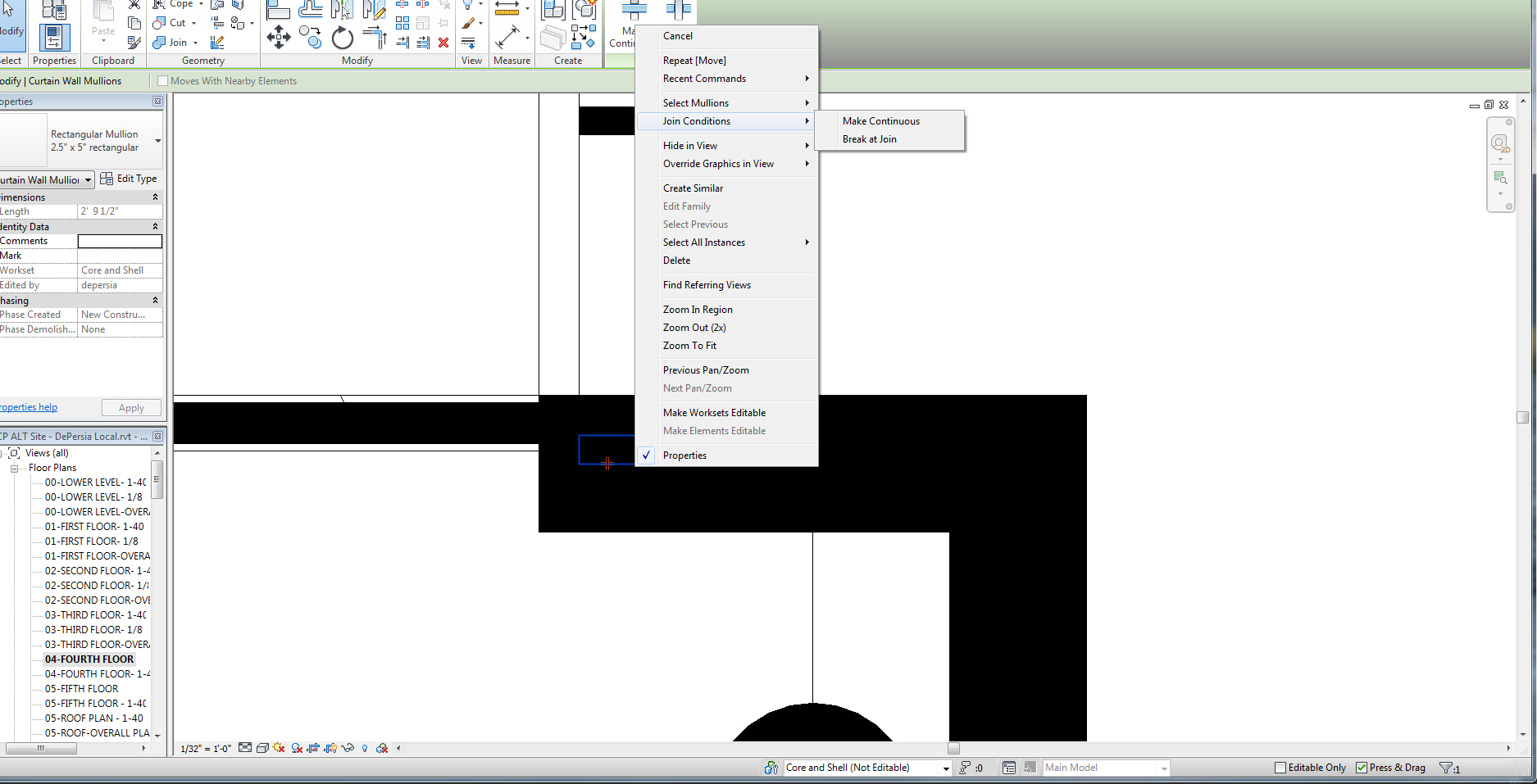Click the Rotate tool icon
1537x784 pixels.
pos(342,38)
